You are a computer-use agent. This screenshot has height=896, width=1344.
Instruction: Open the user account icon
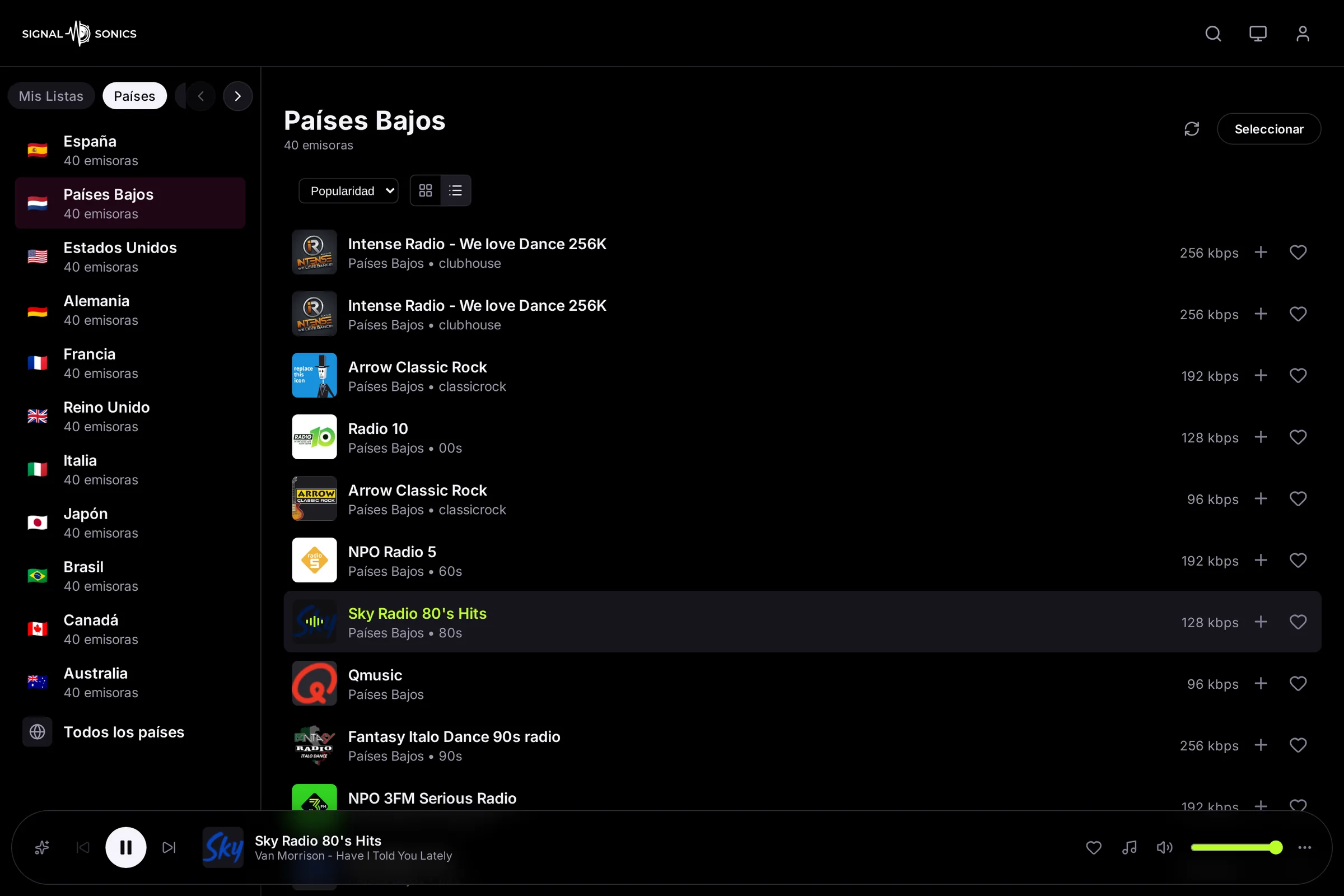[x=1303, y=34]
